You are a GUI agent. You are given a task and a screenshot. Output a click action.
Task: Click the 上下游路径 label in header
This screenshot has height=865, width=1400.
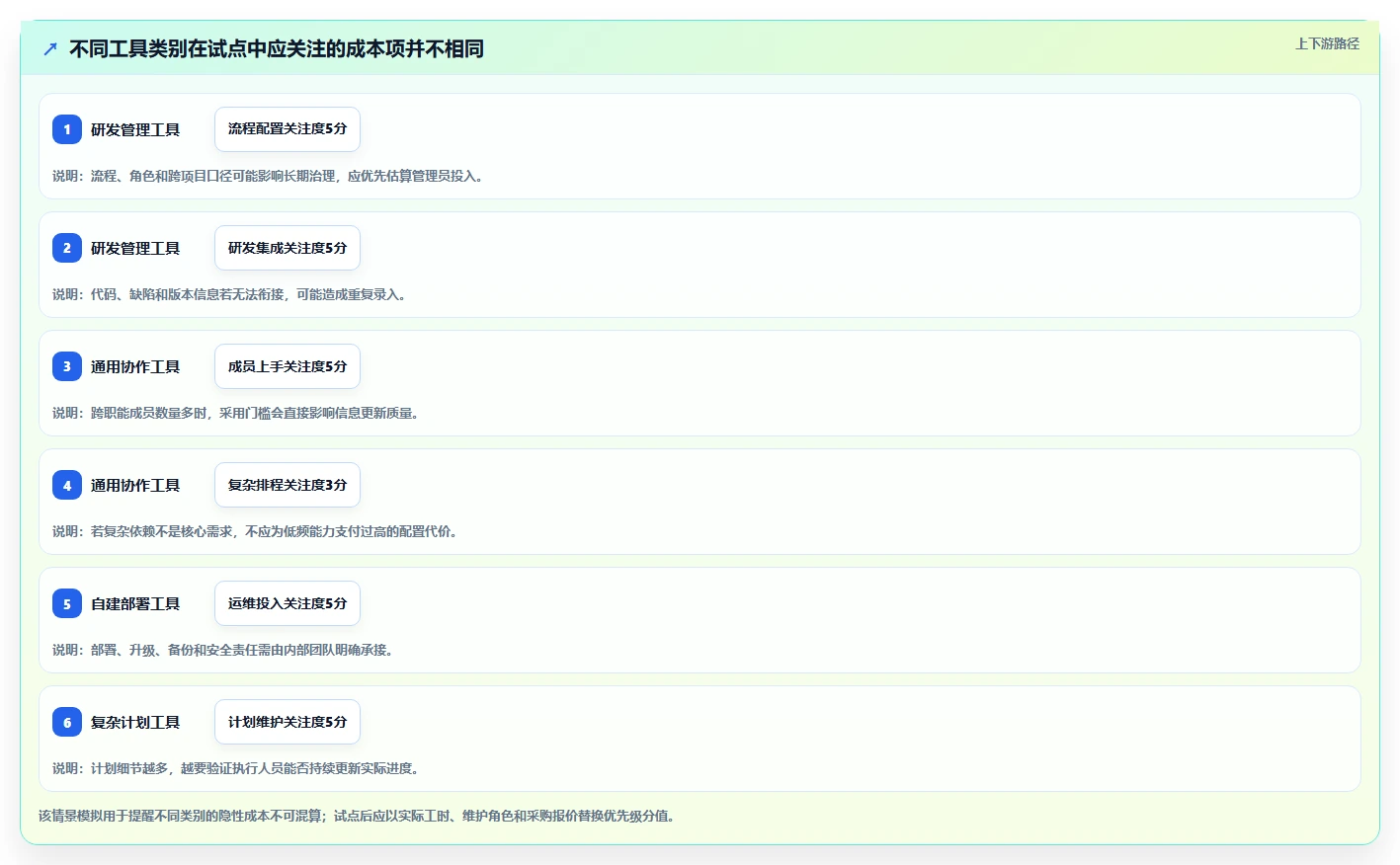pyautogui.click(x=1327, y=44)
